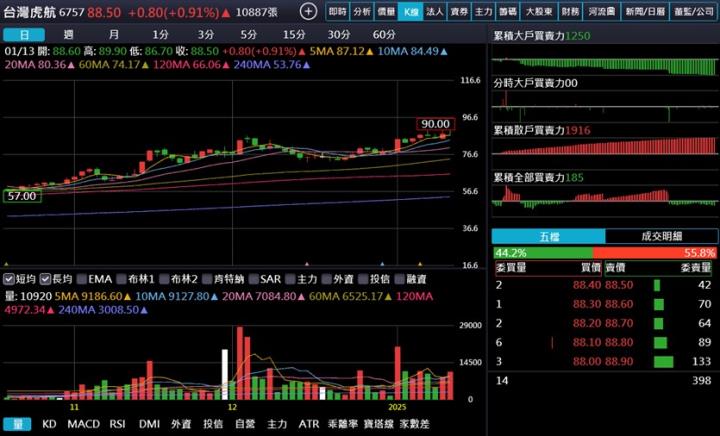Click the ask price 88.60 entry
The height and width of the screenshot is (436, 720).
[619, 304]
